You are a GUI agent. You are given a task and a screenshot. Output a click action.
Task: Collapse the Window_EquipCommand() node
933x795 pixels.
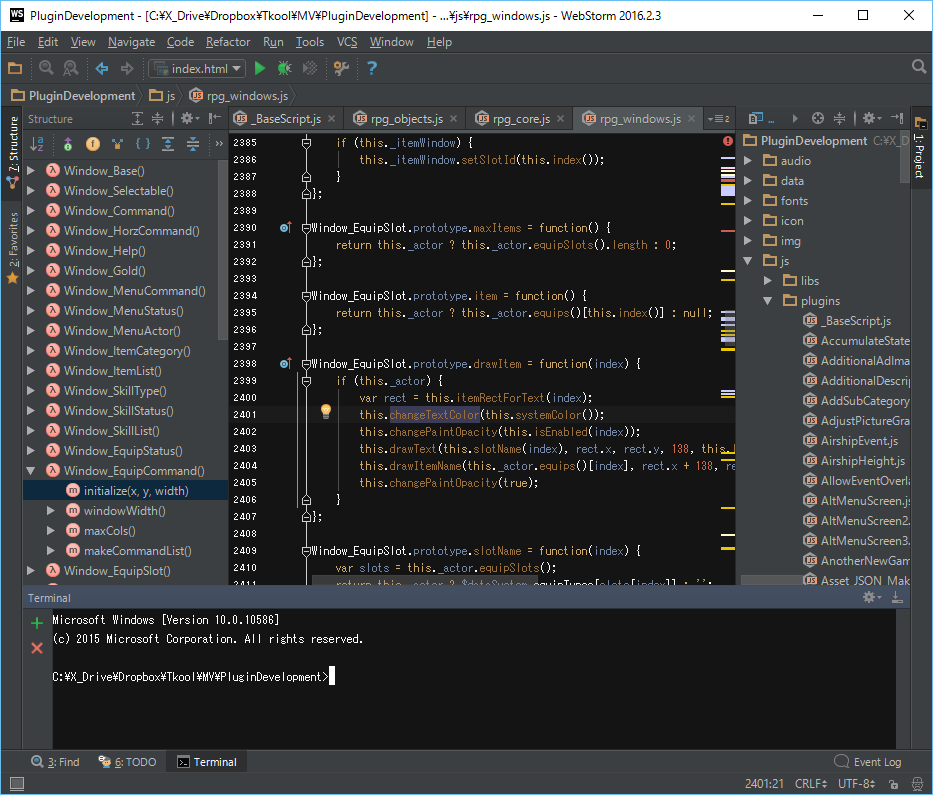[x=31, y=471]
